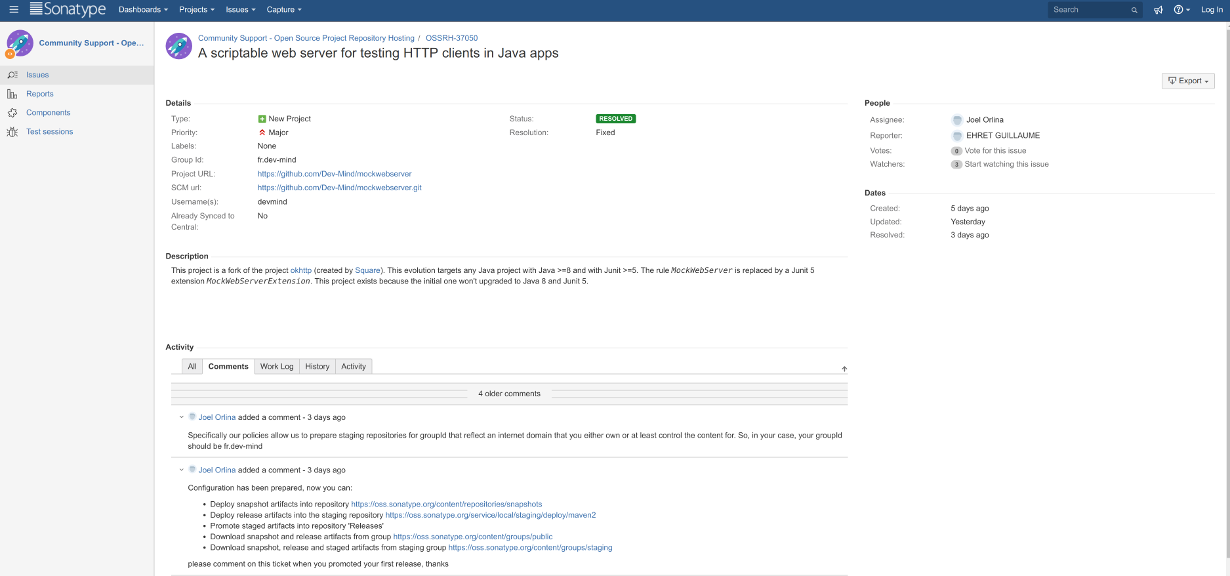
Task: Switch to the All activity tab
Action: 192,367
